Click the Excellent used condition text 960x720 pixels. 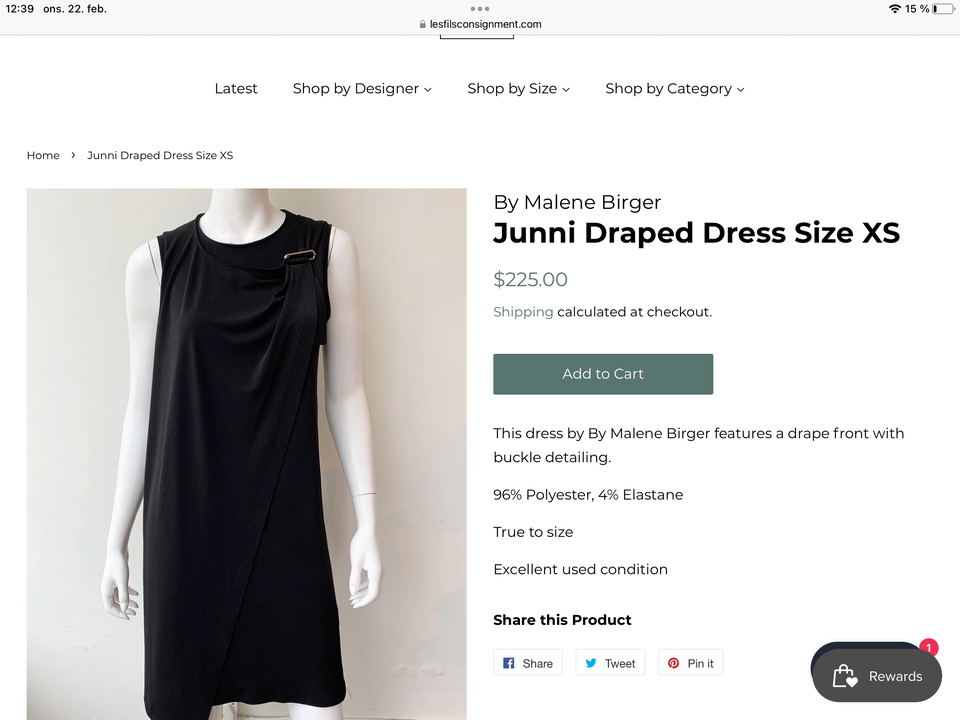[x=580, y=569]
